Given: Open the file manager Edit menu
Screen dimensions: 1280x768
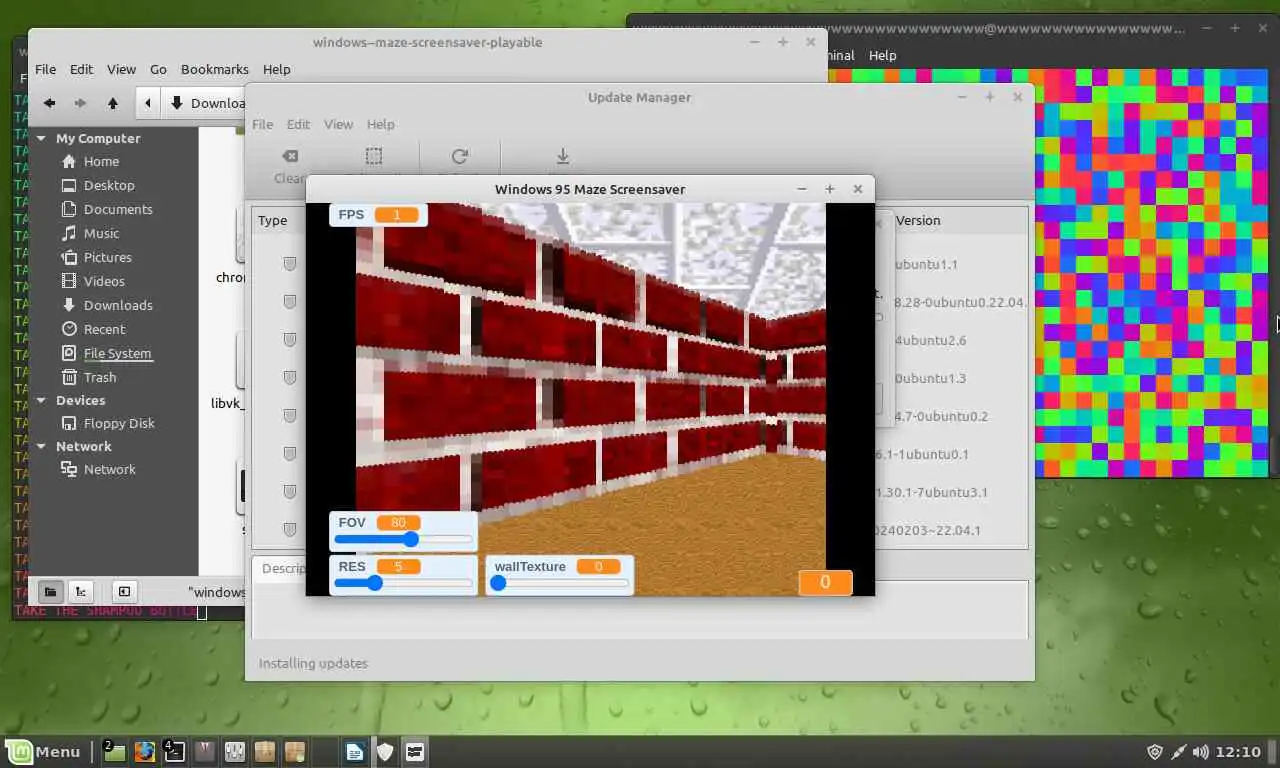Looking at the screenshot, I should coord(81,69).
